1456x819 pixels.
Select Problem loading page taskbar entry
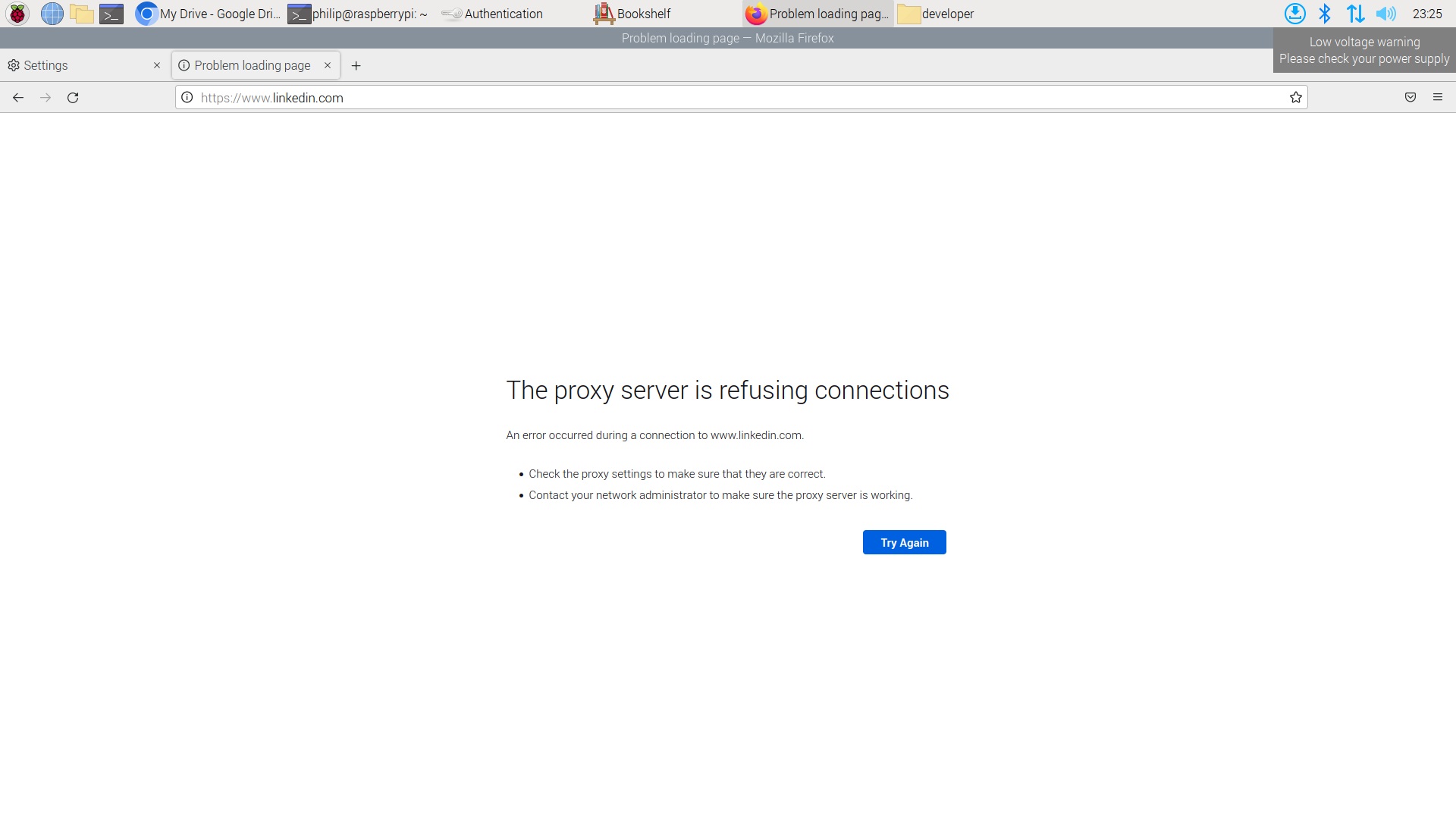(x=817, y=14)
